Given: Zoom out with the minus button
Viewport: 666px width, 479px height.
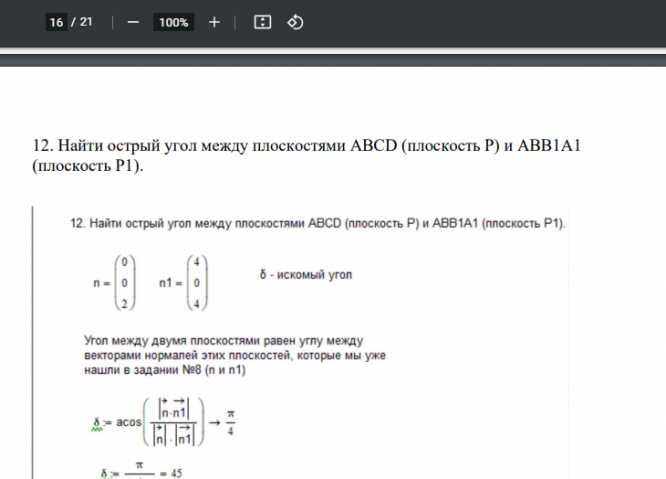Looking at the screenshot, I should click(x=133, y=22).
